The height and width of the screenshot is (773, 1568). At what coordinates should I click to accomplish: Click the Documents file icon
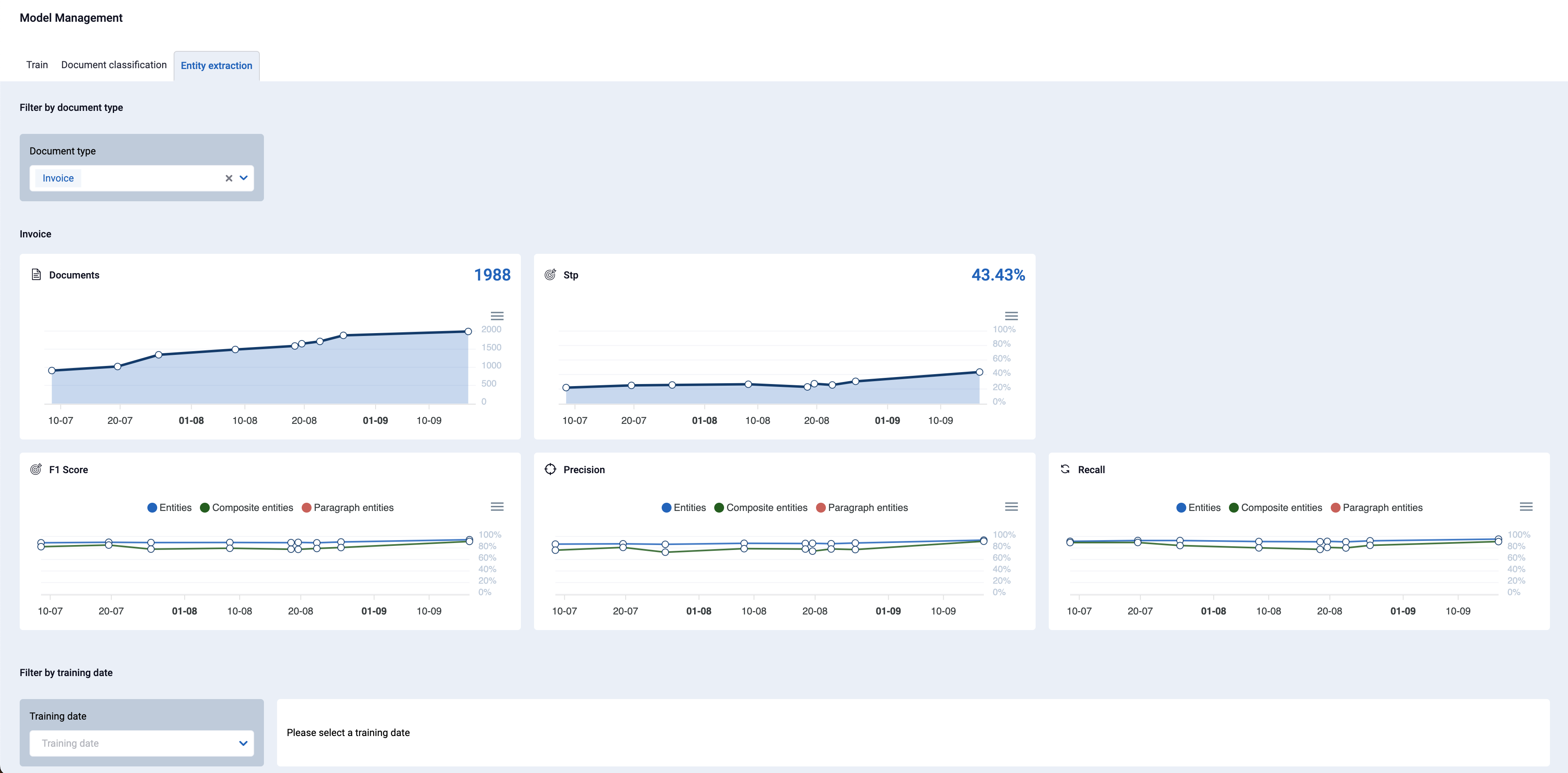point(36,275)
